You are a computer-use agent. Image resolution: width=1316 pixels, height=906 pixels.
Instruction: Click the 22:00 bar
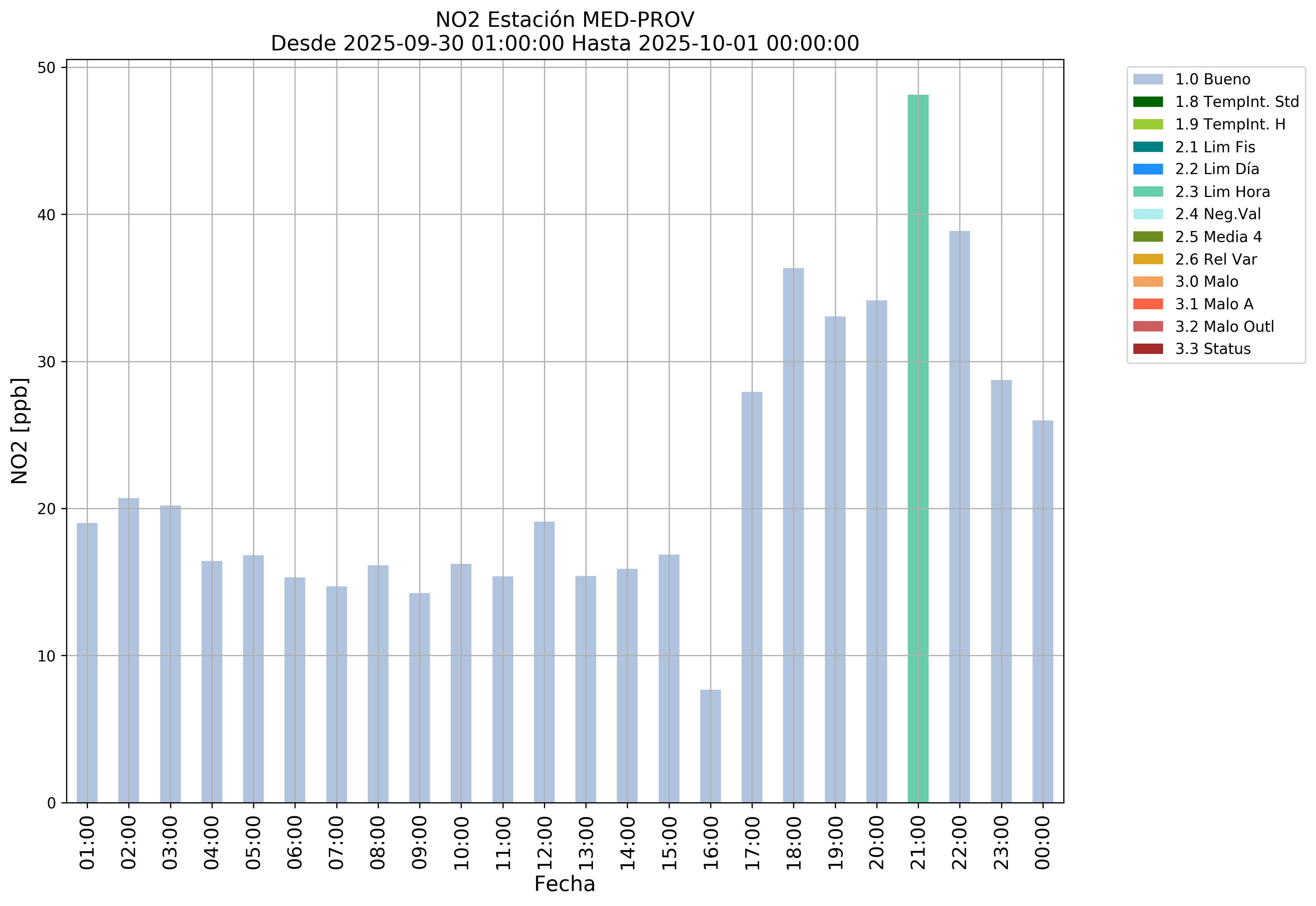pos(959,517)
